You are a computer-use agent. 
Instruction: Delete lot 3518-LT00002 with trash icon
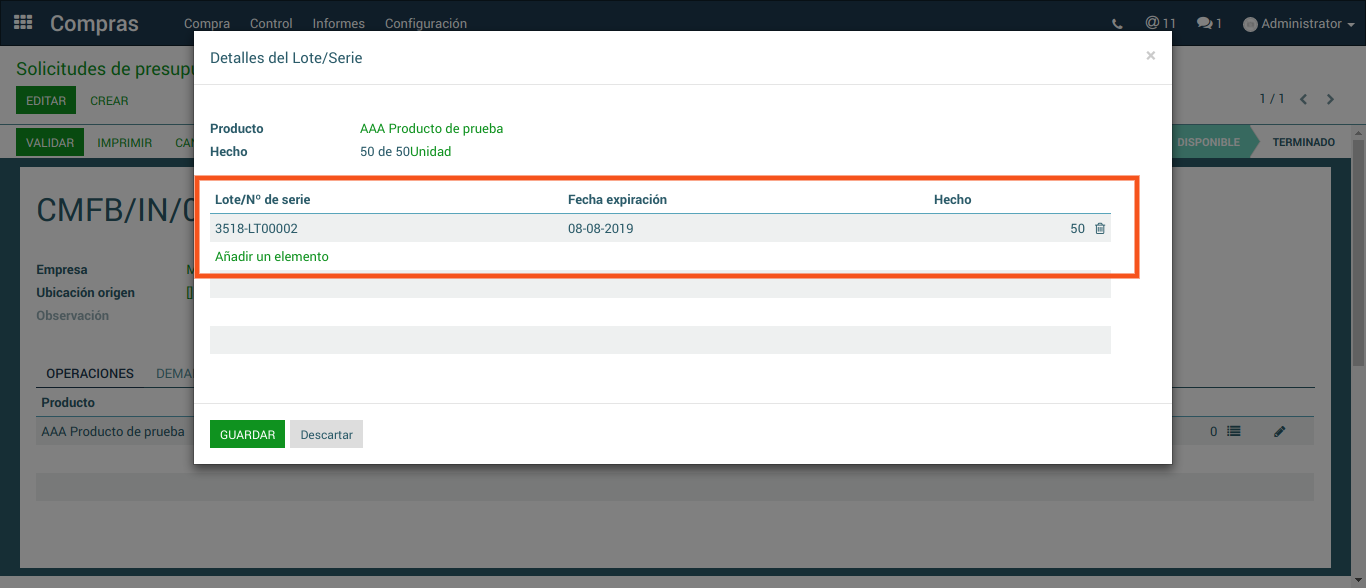pyautogui.click(x=1100, y=229)
